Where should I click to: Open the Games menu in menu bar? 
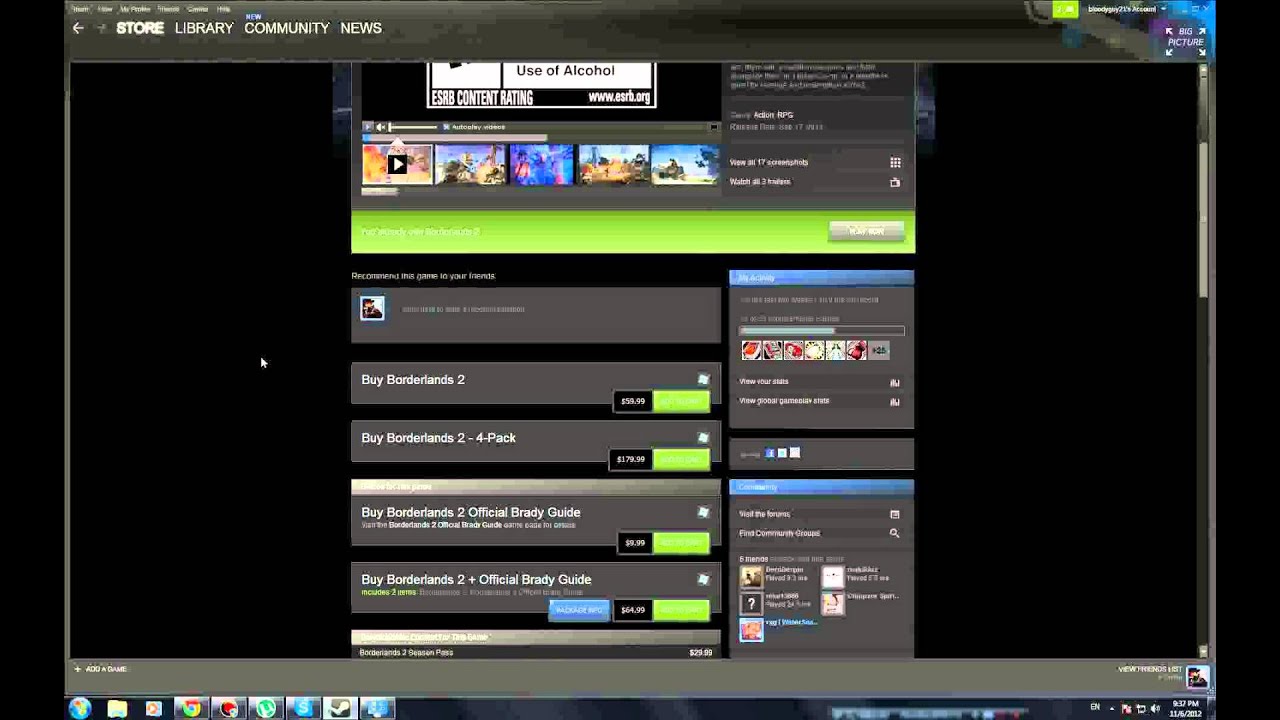[x=197, y=9]
